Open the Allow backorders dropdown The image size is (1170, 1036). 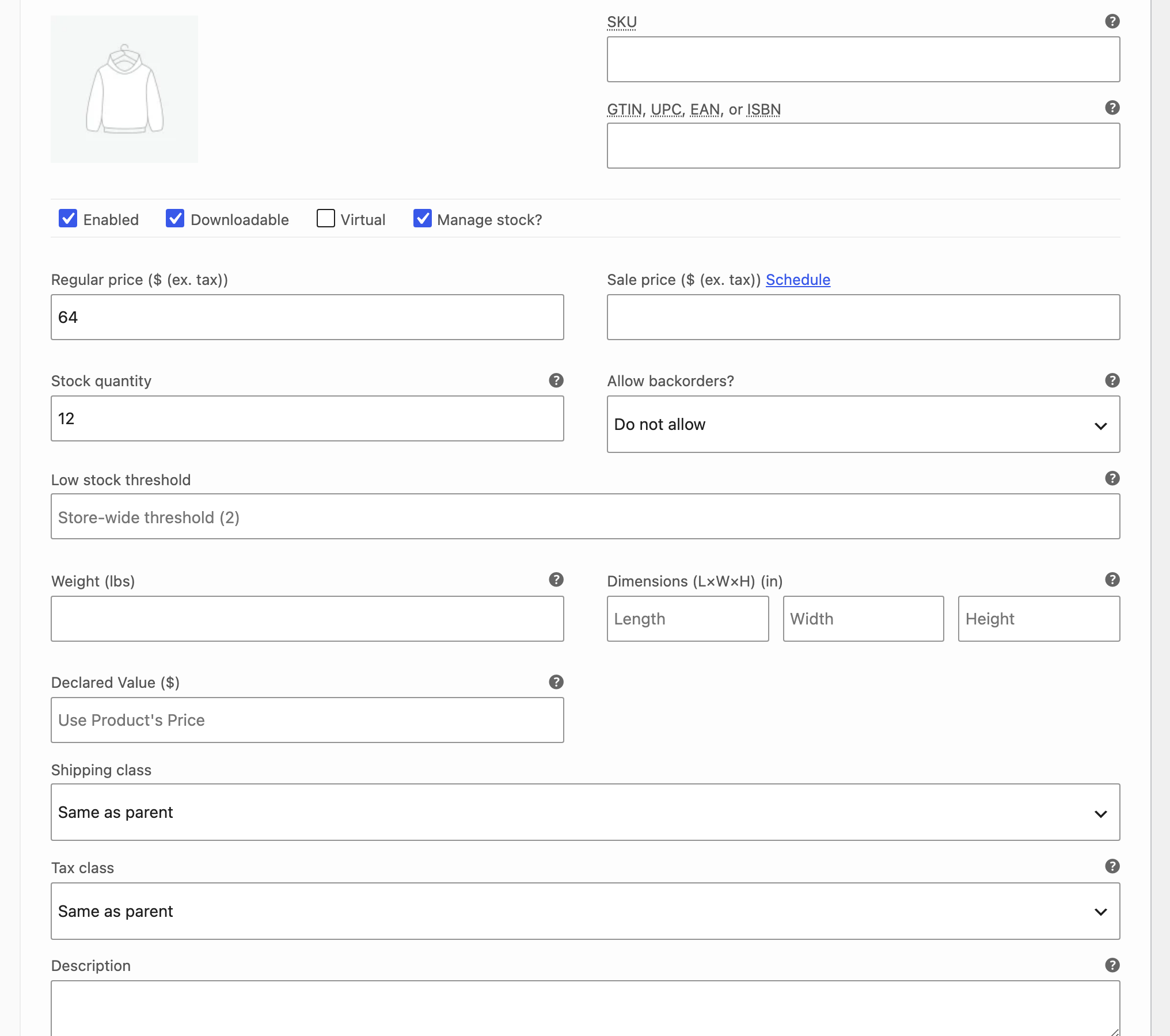(863, 424)
